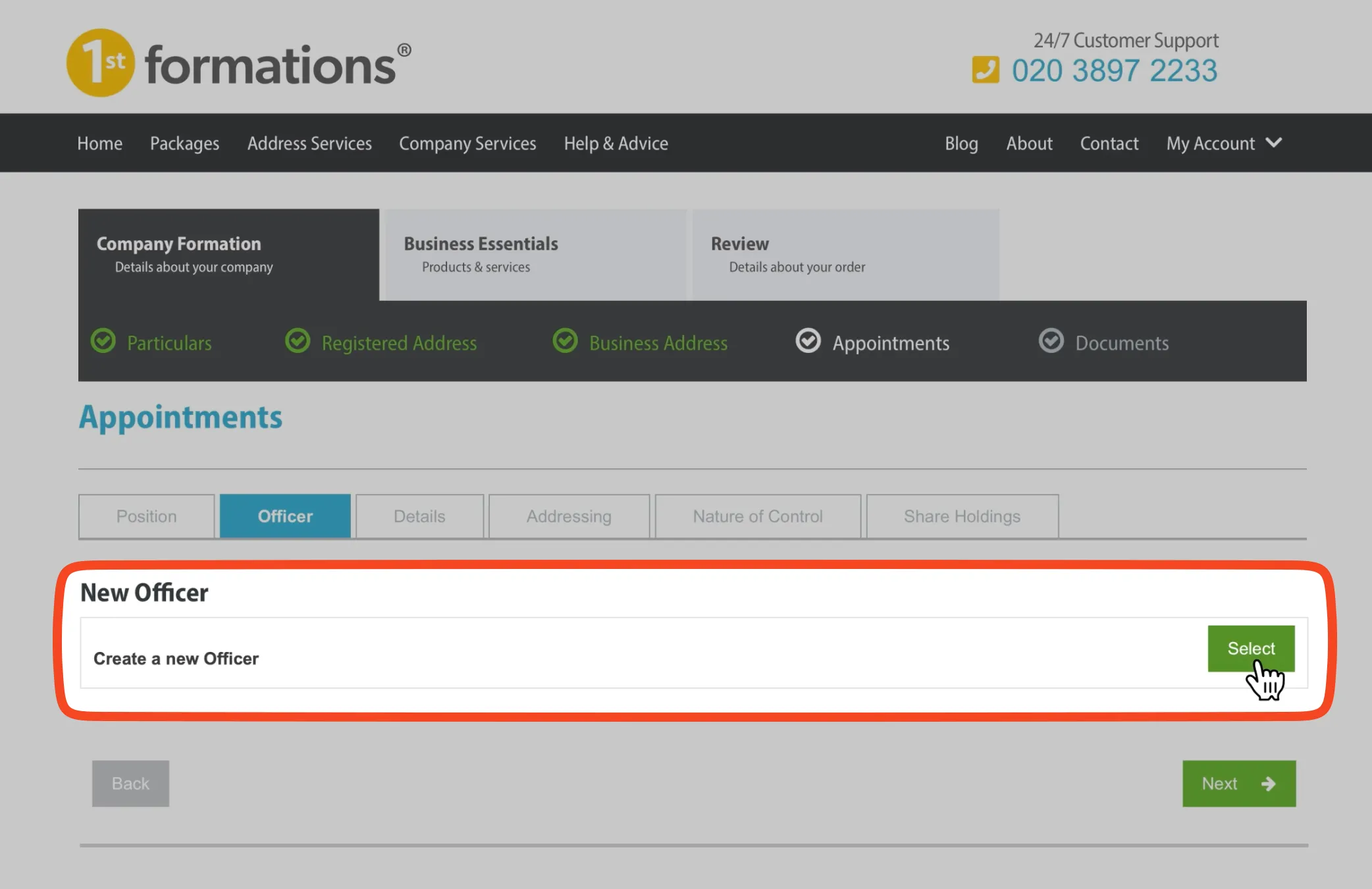
Task: Open the Packages menu item
Action: [x=184, y=144]
